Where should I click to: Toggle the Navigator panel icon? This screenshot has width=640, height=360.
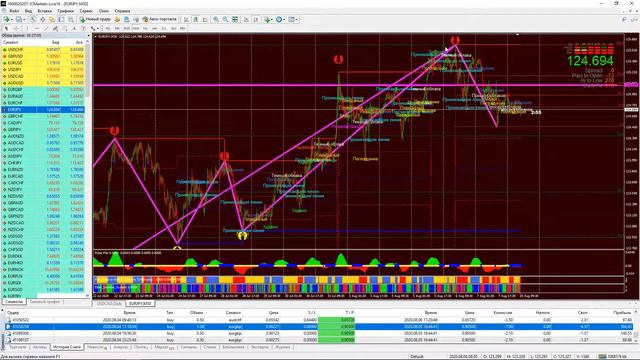point(52,19)
